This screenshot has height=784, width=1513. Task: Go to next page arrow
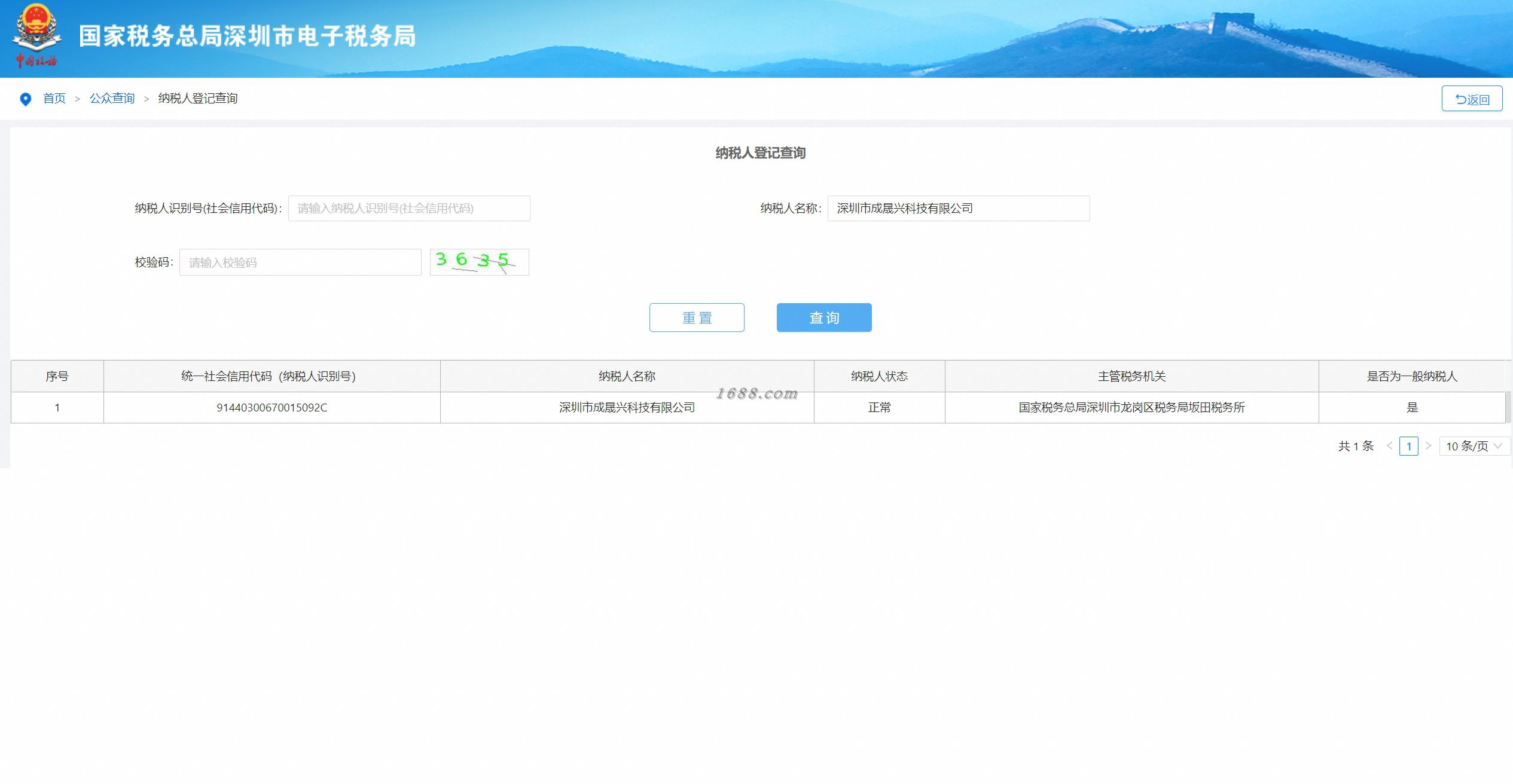tap(1428, 446)
